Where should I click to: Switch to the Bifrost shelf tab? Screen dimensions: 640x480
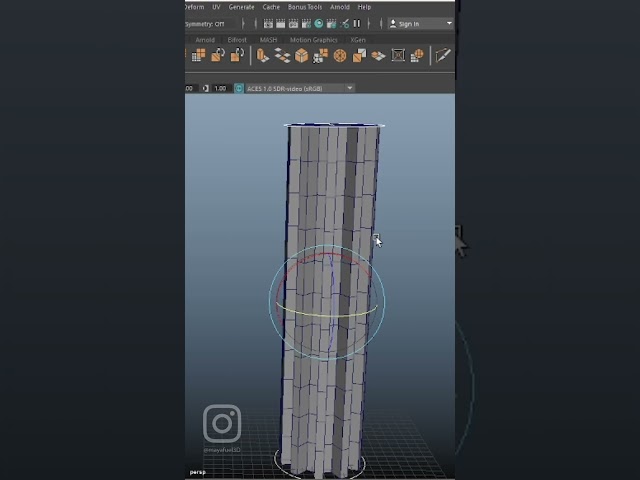point(237,40)
